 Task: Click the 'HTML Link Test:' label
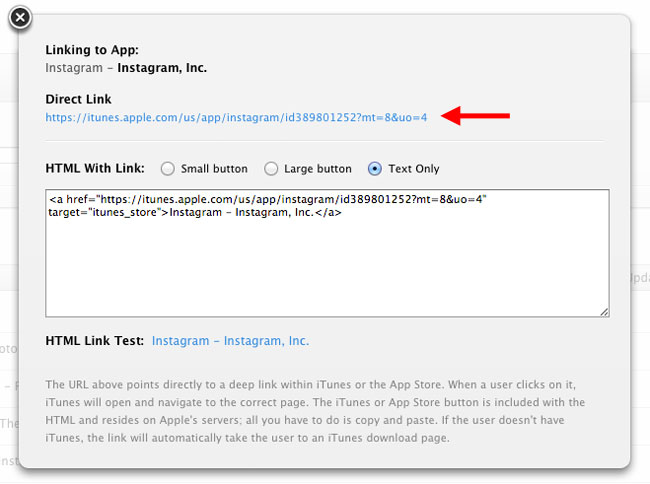[x=95, y=341]
